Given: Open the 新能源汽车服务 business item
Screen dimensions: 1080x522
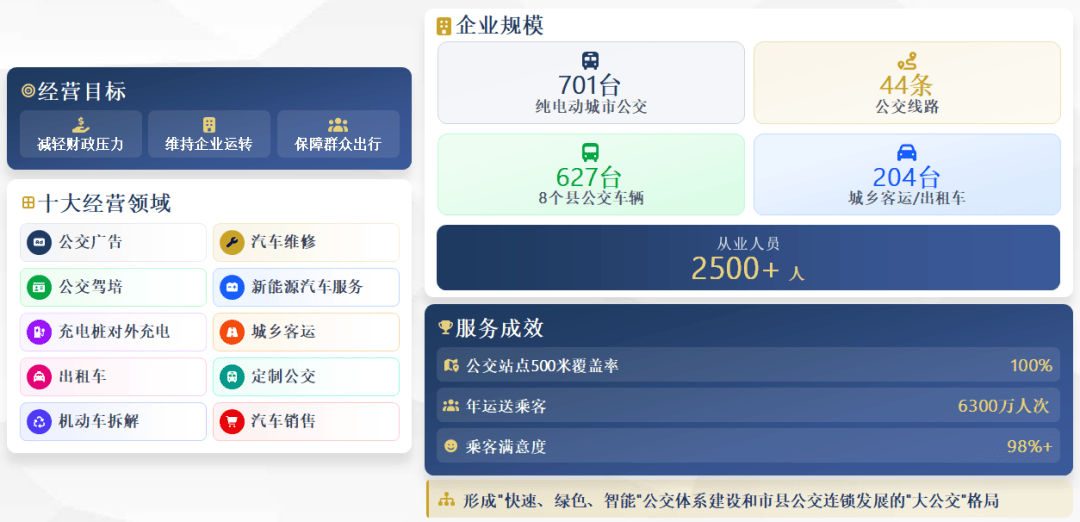Looking at the screenshot, I should click(x=306, y=287).
